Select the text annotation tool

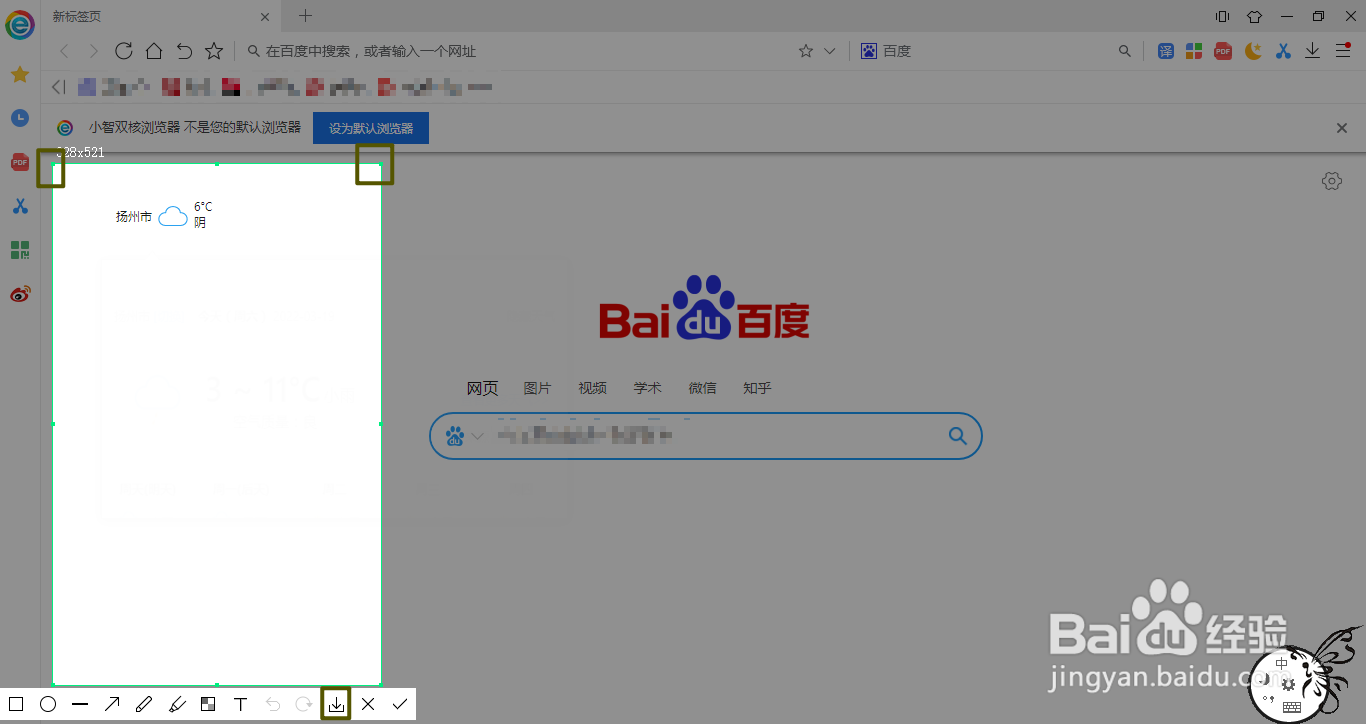pyautogui.click(x=240, y=704)
